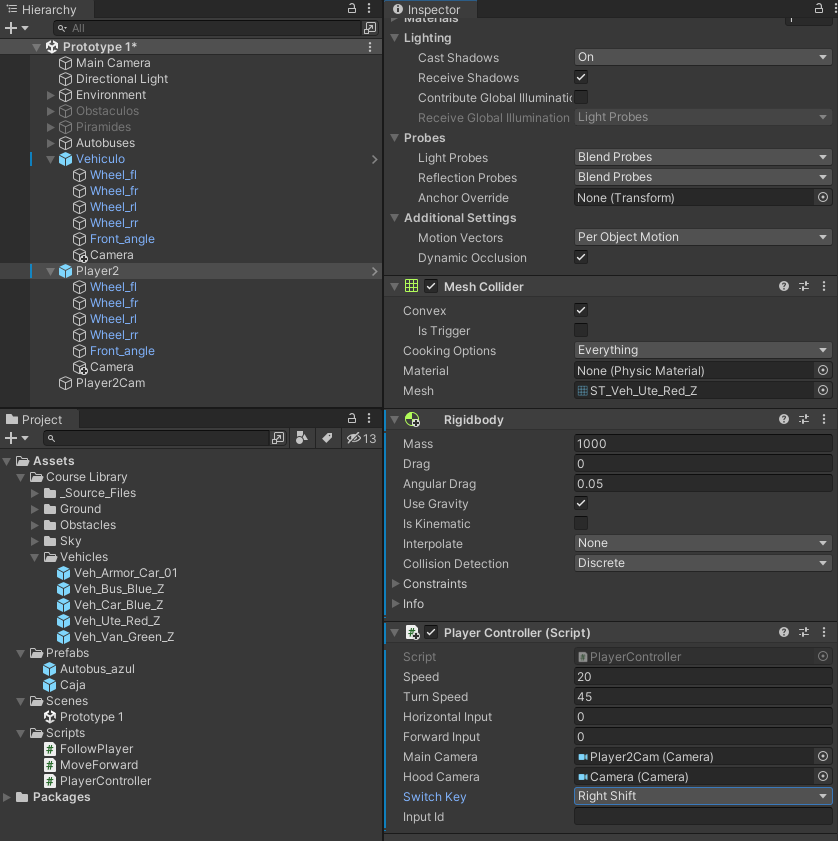Disable the Mesh Collider component checkbox

[x=431, y=286]
